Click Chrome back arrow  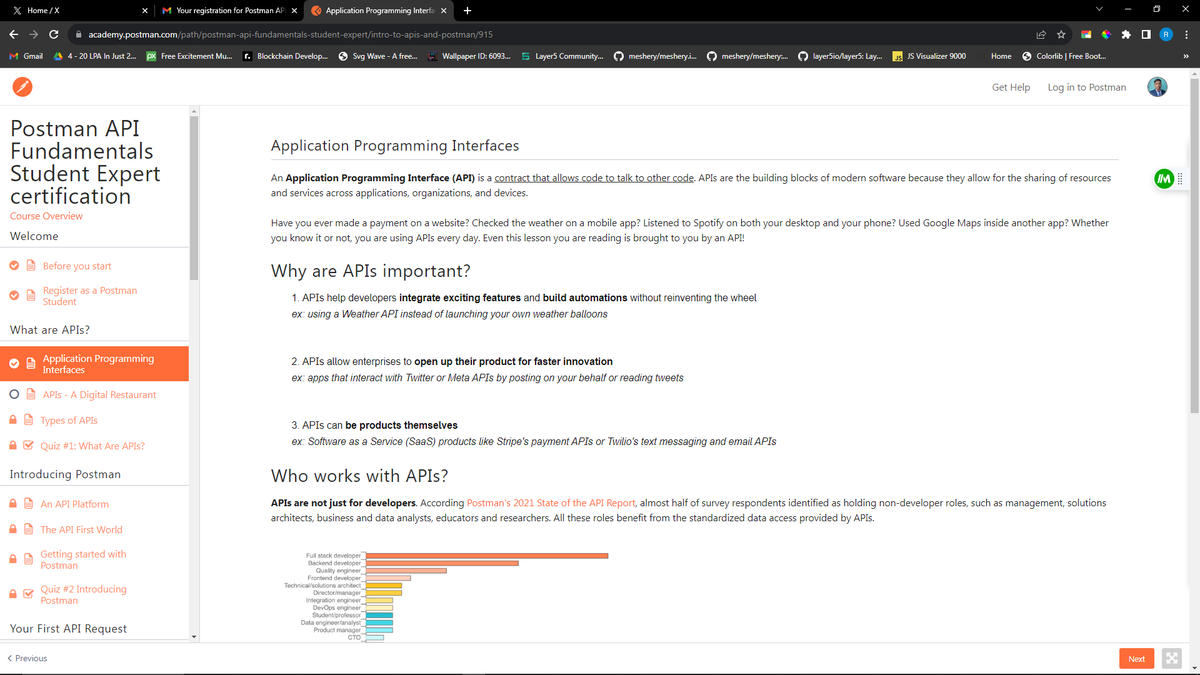[14, 34]
